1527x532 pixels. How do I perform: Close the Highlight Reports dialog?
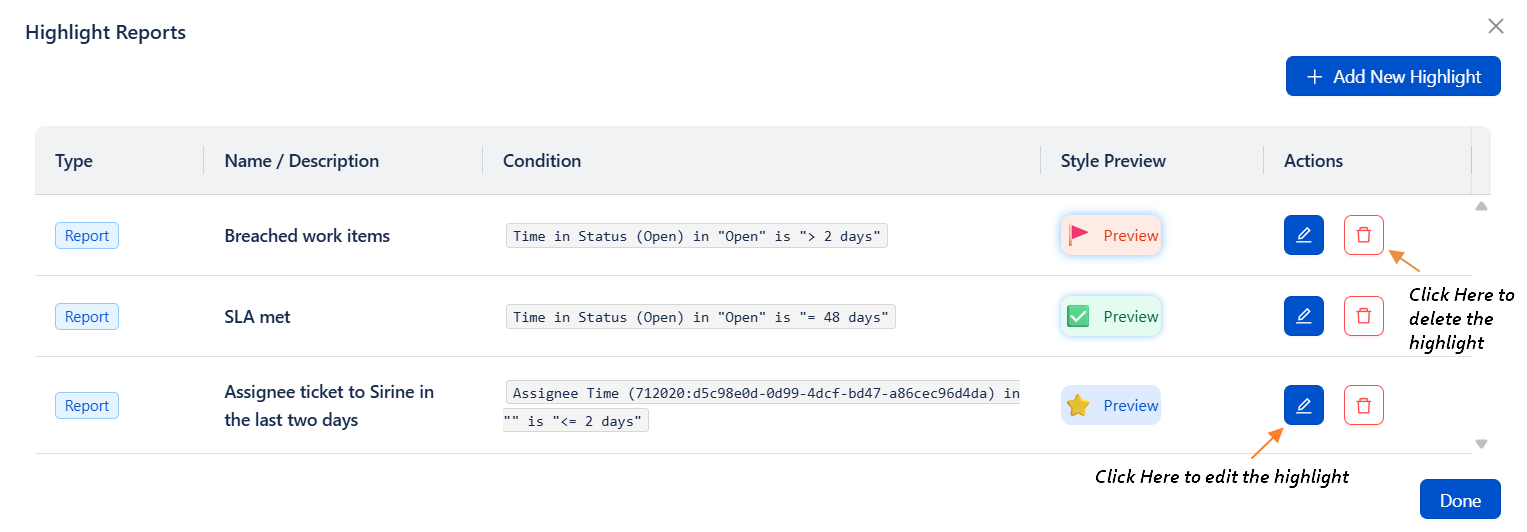click(1495, 26)
